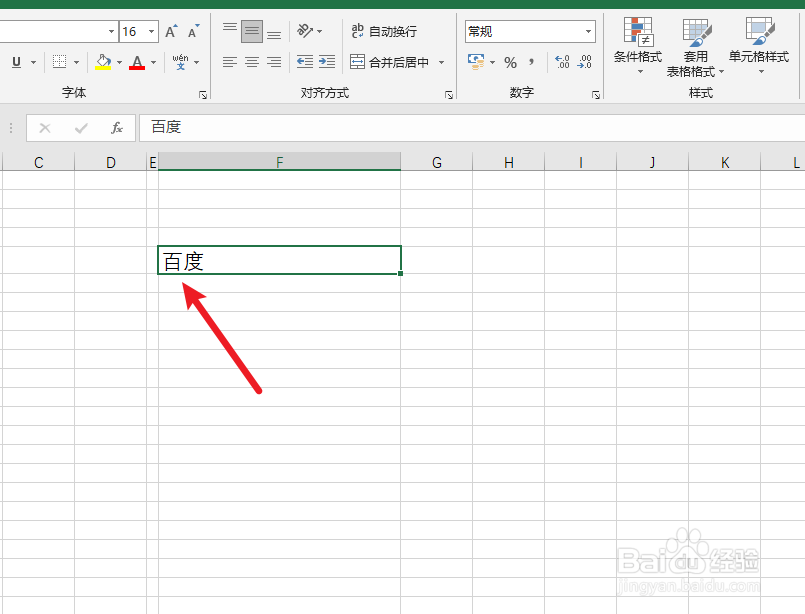
Task: Align text left
Action: [x=229, y=63]
